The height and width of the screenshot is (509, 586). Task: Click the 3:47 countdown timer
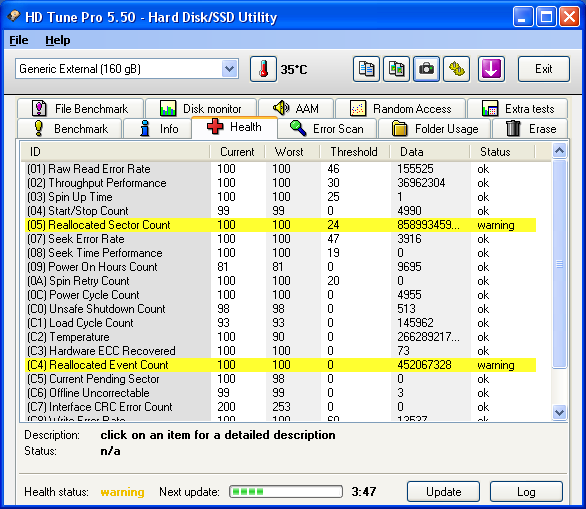click(x=364, y=491)
